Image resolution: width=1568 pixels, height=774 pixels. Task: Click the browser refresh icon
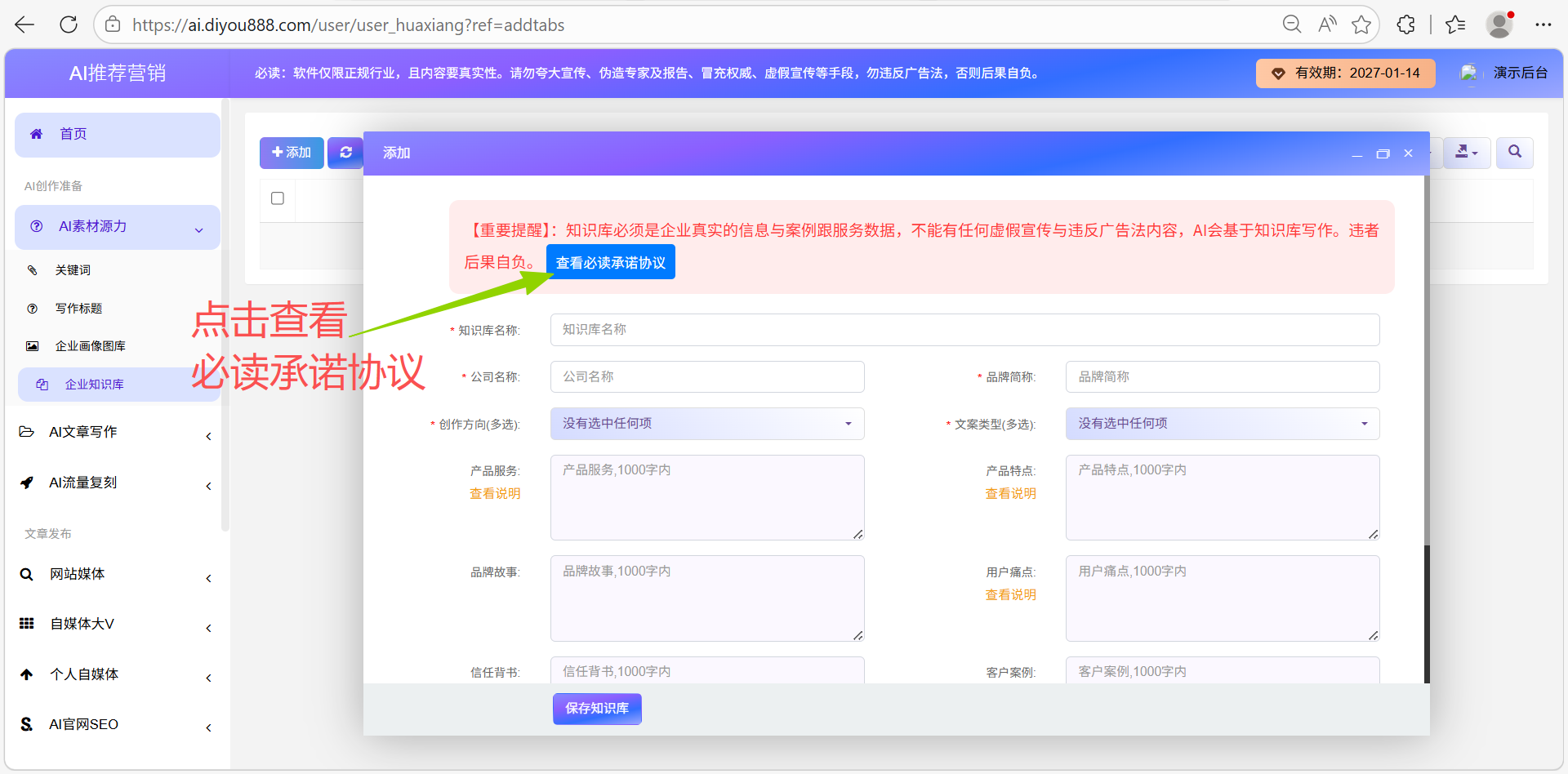tap(69, 24)
